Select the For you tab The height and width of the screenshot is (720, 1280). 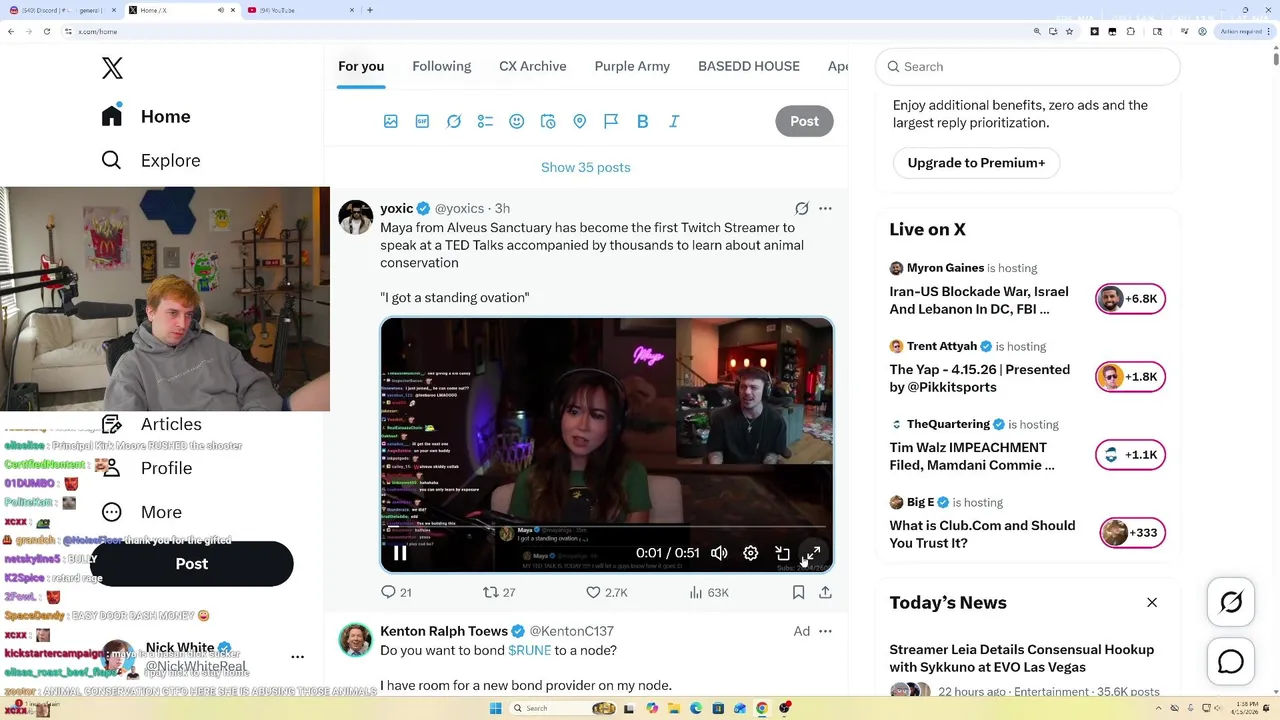tap(361, 66)
